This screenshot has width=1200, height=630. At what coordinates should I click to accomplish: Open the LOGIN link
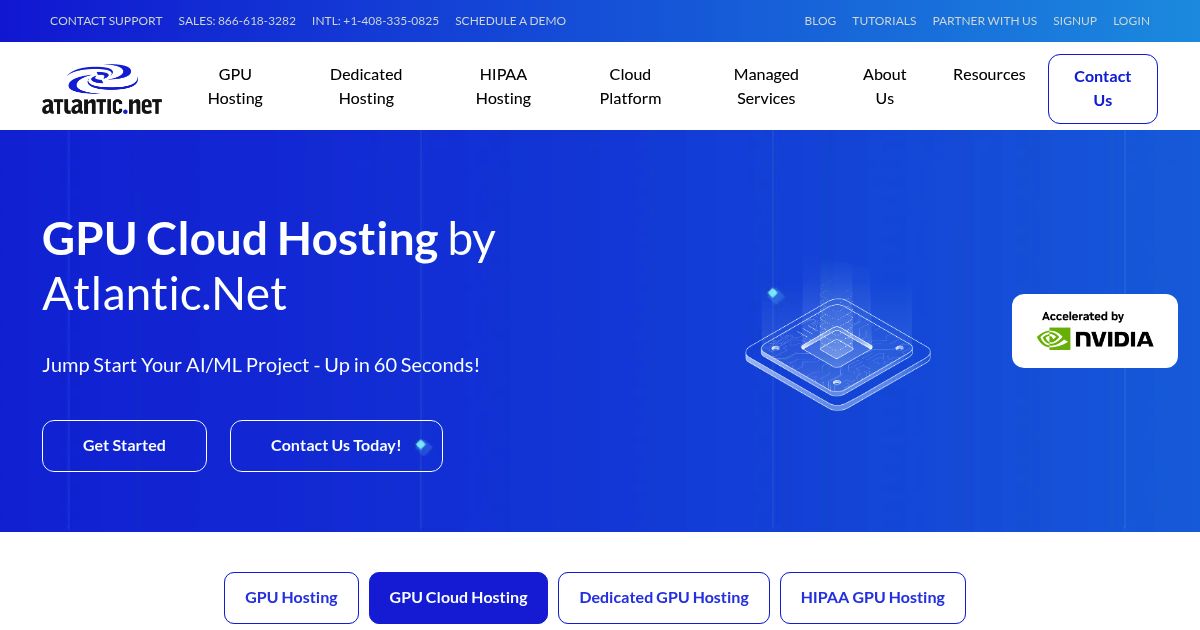pyautogui.click(x=1131, y=20)
